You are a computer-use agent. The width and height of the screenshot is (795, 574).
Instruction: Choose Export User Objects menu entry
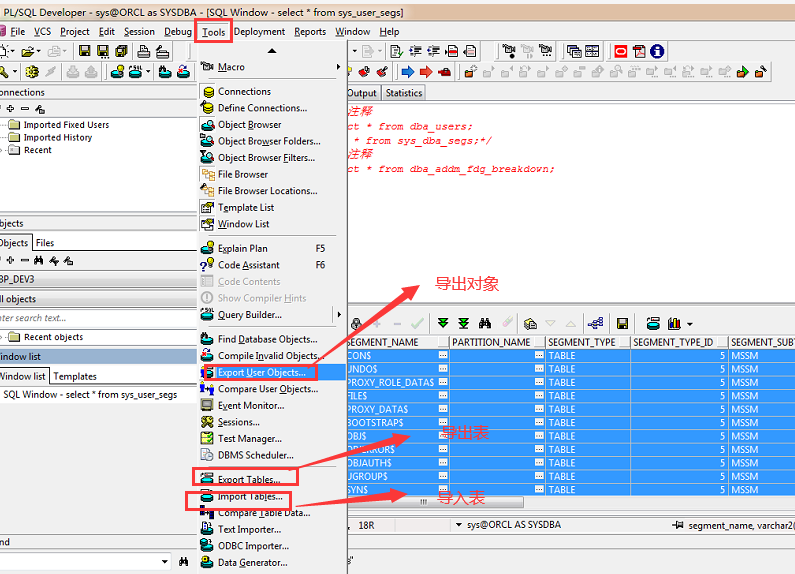click(x=261, y=372)
